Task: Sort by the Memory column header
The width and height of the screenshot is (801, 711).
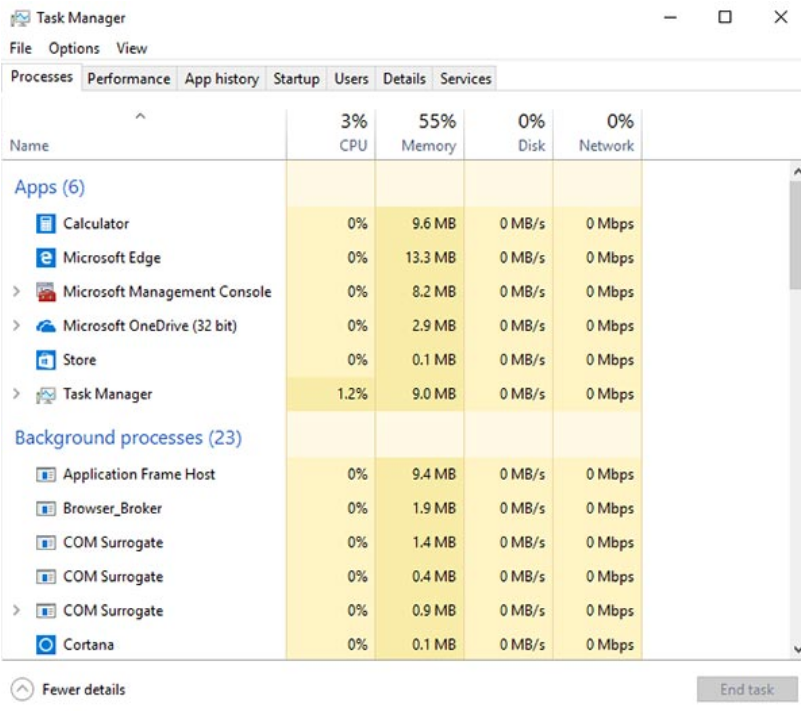Action: [x=420, y=134]
